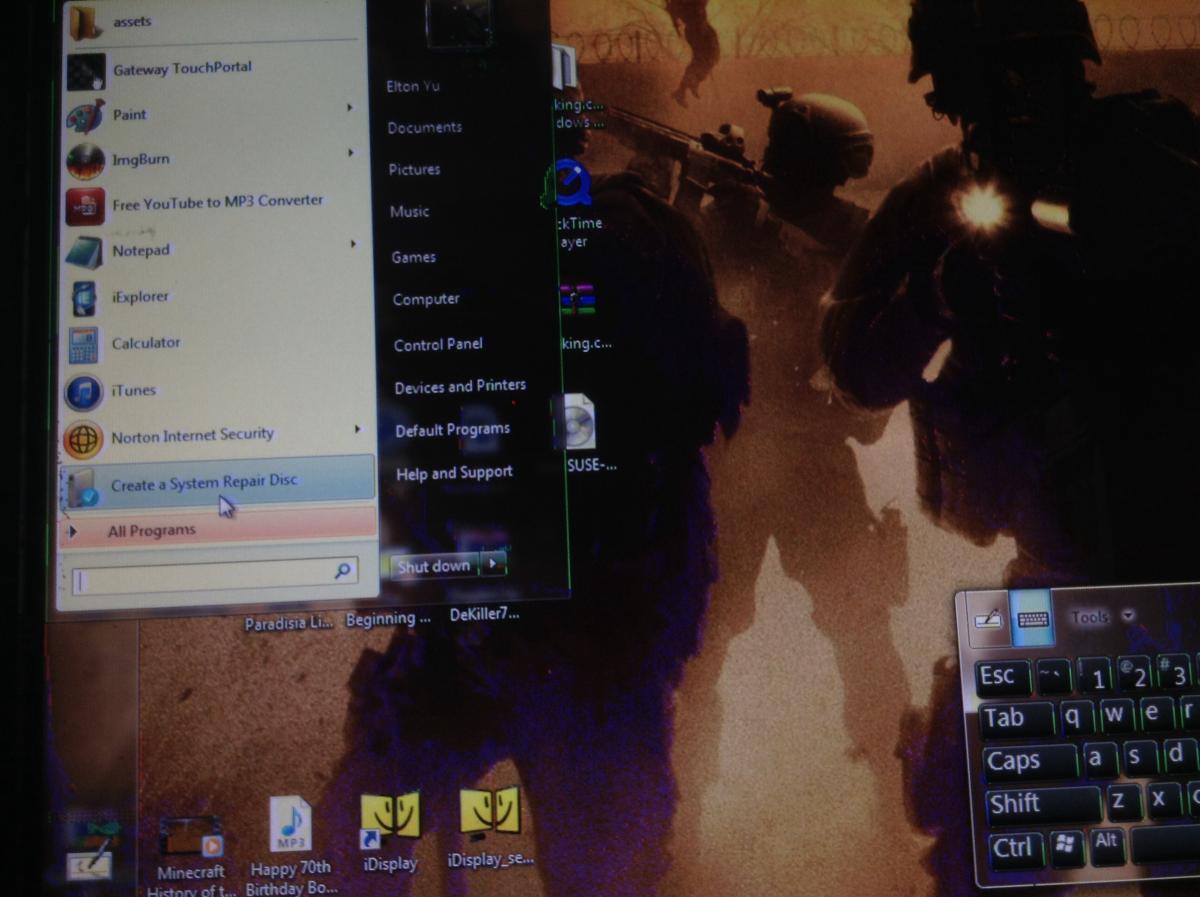Select the DeKiller7... desktop item label
The image size is (1200, 897).
click(x=485, y=615)
